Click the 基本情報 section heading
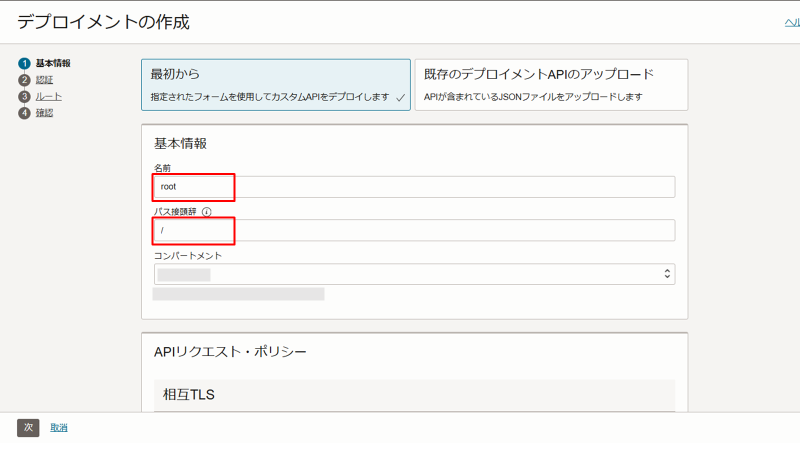Screen dimensions: 800x450 pos(181,143)
